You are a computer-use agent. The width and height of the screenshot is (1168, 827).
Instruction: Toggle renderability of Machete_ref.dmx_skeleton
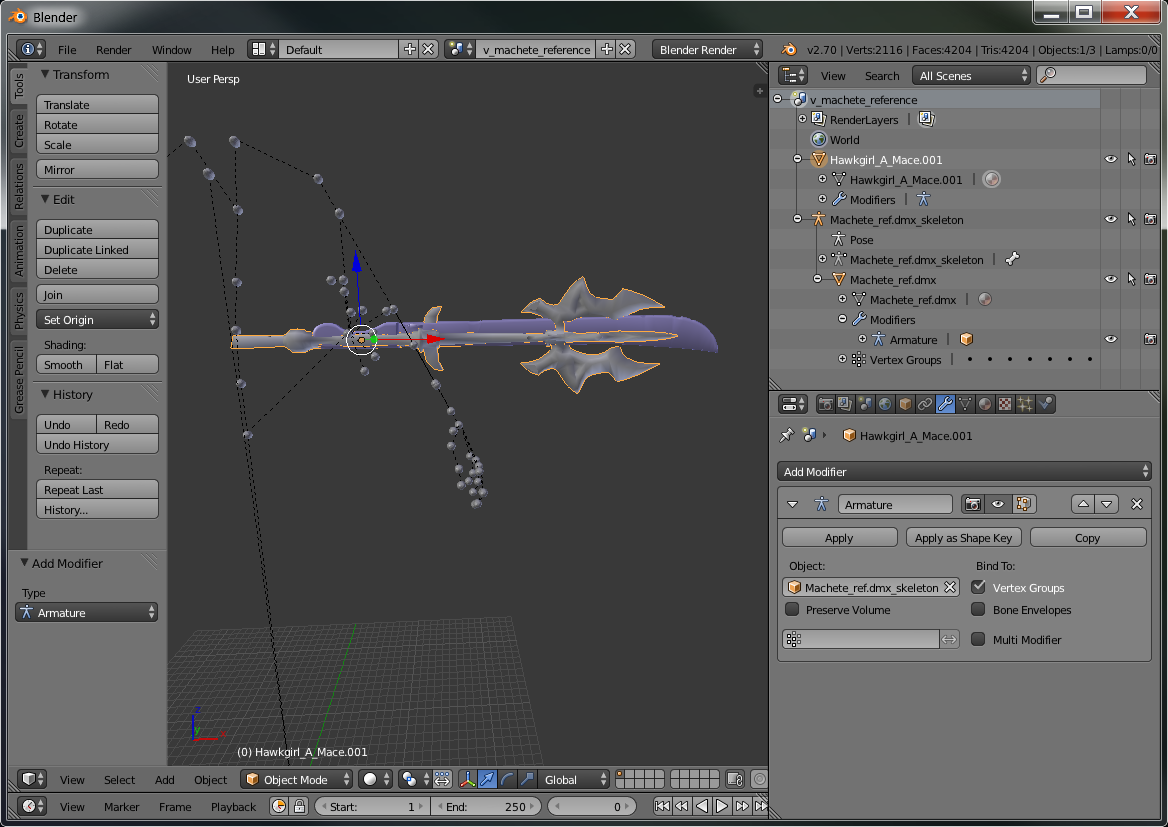coord(1151,219)
